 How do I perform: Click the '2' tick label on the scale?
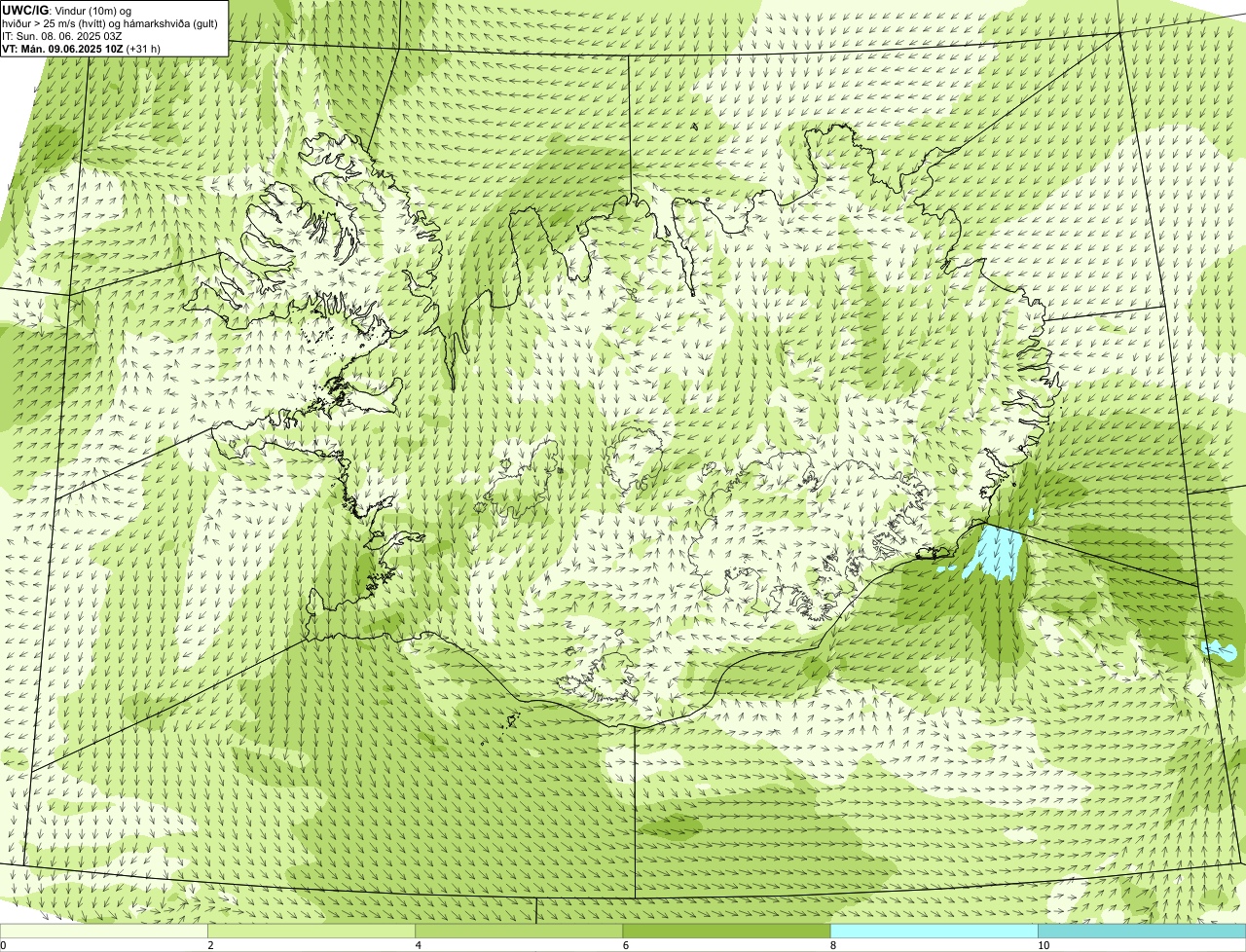coord(210,945)
